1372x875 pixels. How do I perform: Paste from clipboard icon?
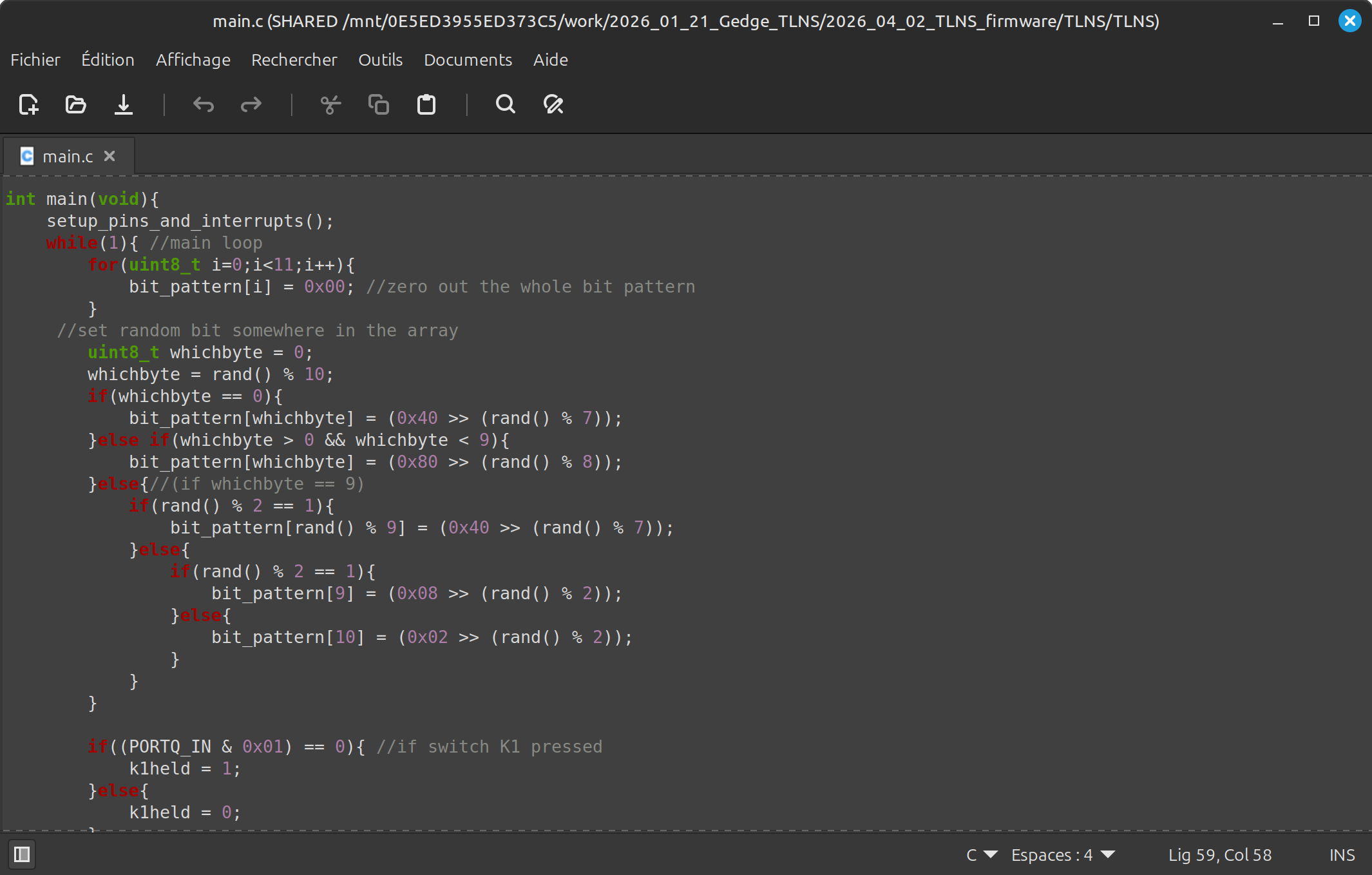pyautogui.click(x=426, y=104)
